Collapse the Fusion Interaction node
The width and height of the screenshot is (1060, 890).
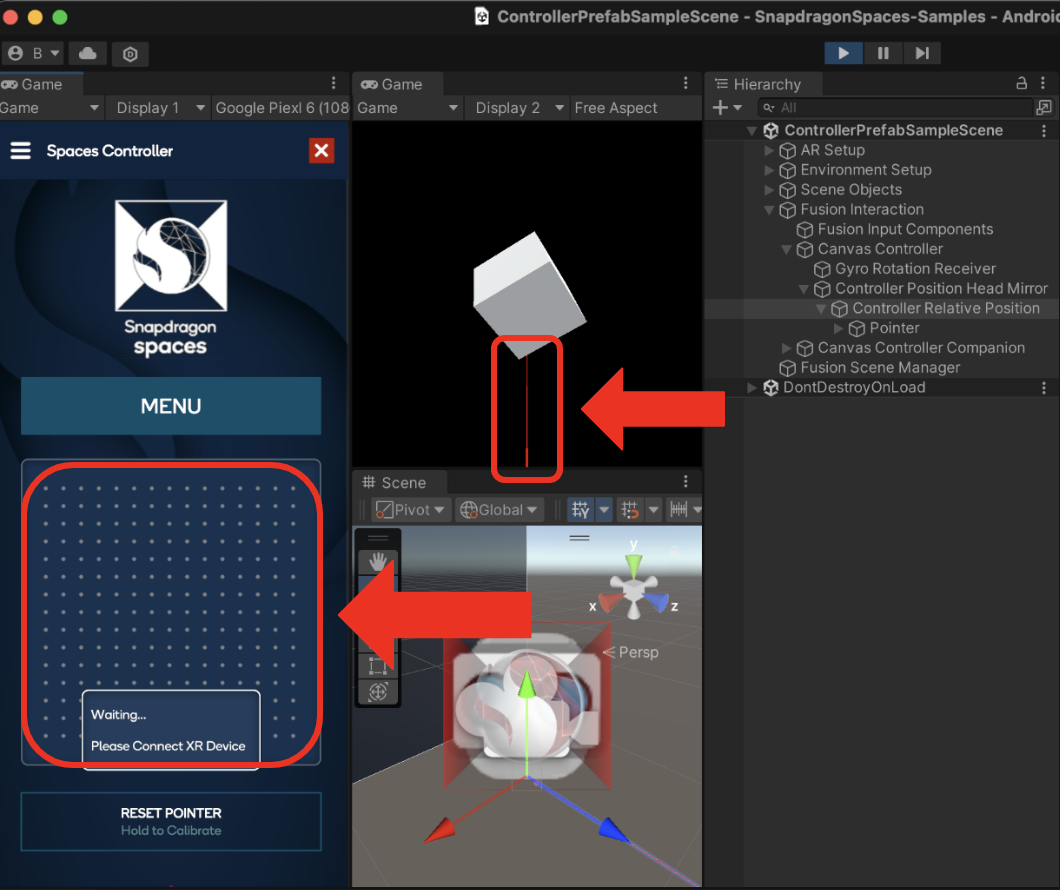coord(769,210)
